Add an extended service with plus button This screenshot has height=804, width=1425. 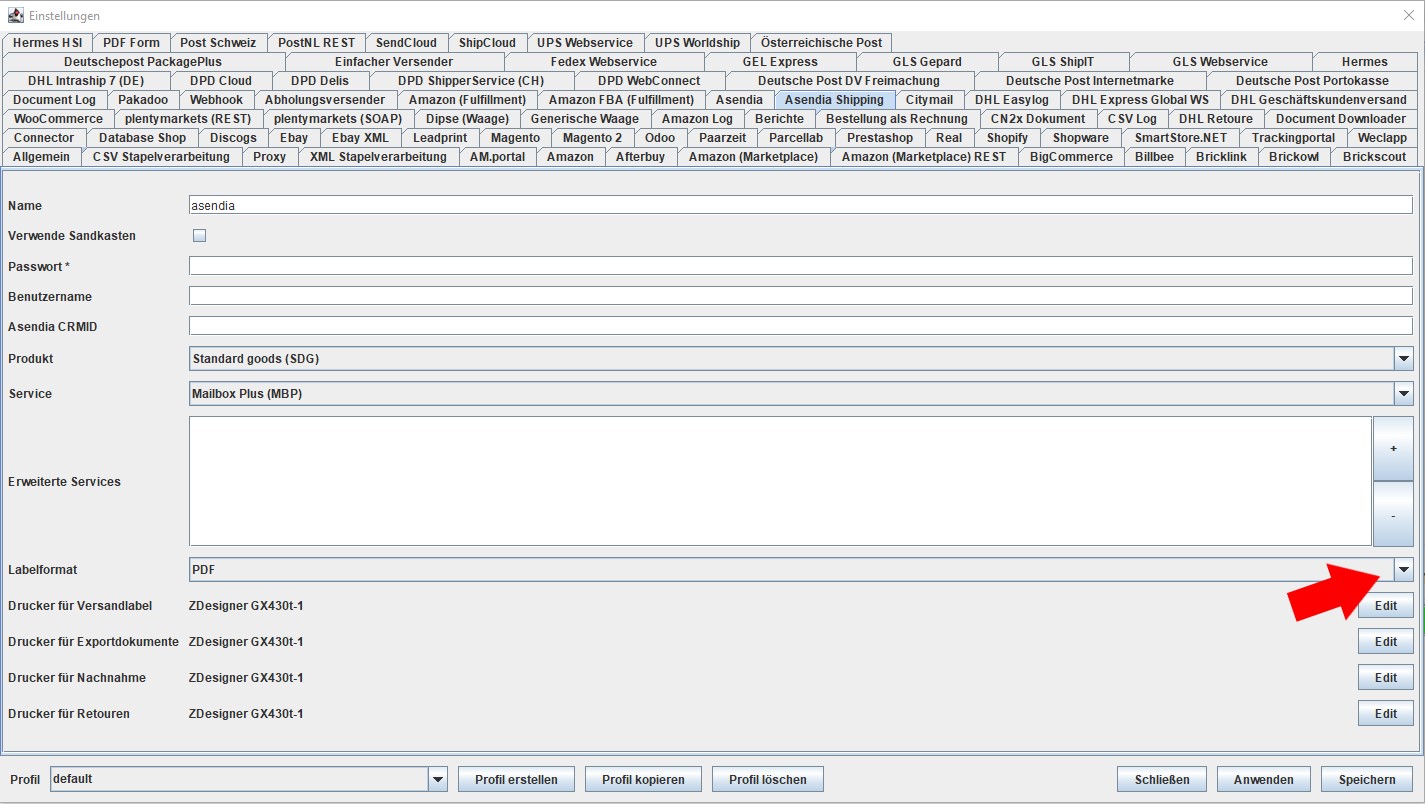(x=1393, y=449)
